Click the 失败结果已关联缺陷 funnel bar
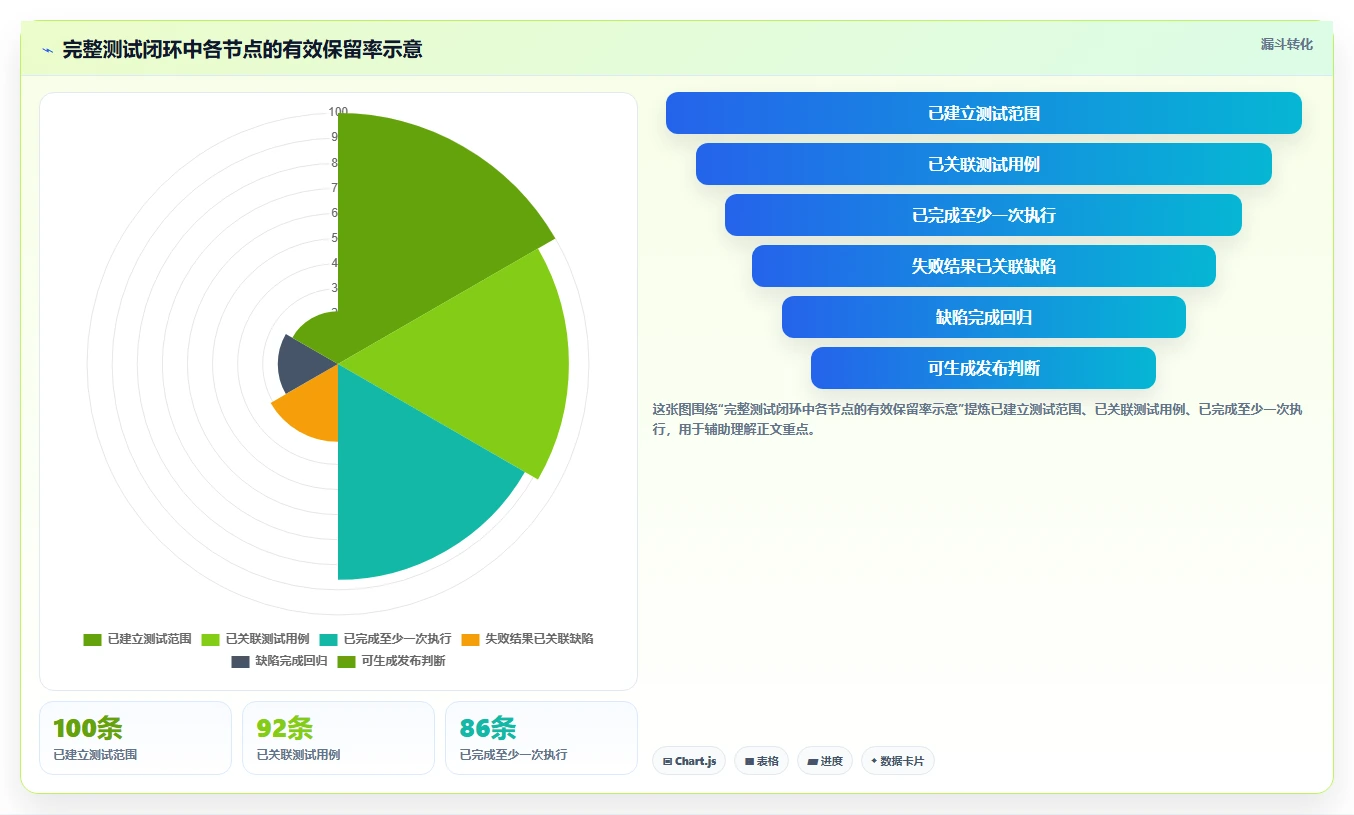Viewport: 1354px width, 815px height. tap(984, 266)
